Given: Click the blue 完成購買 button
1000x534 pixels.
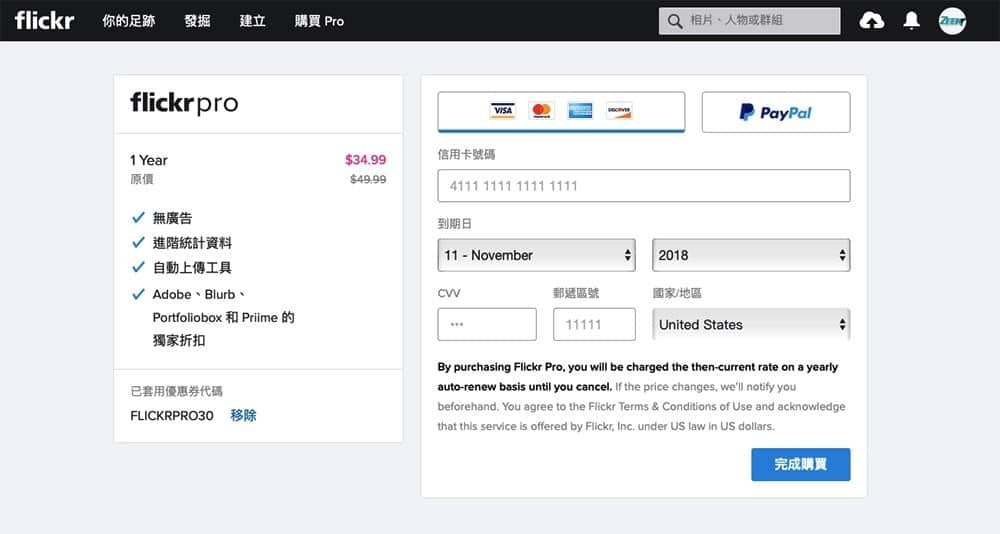Looking at the screenshot, I should point(800,464).
